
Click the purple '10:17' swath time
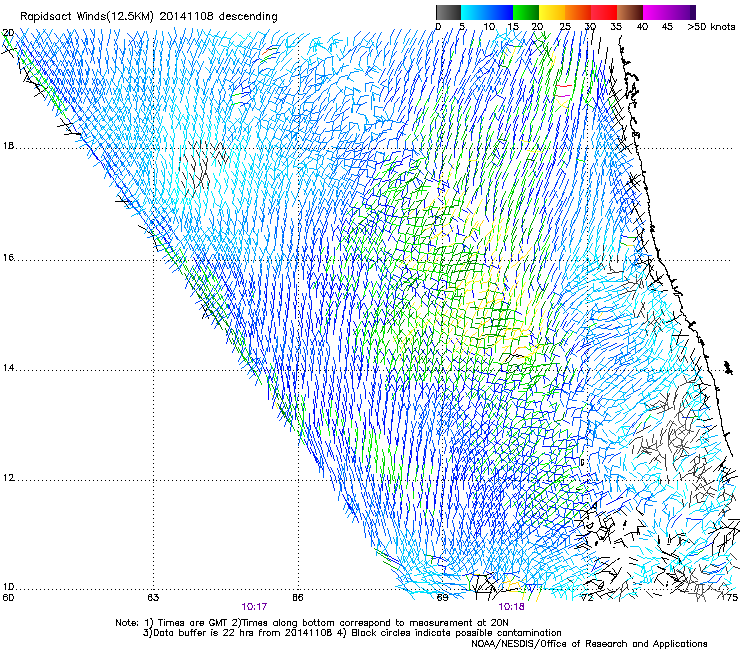click(254, 607)
